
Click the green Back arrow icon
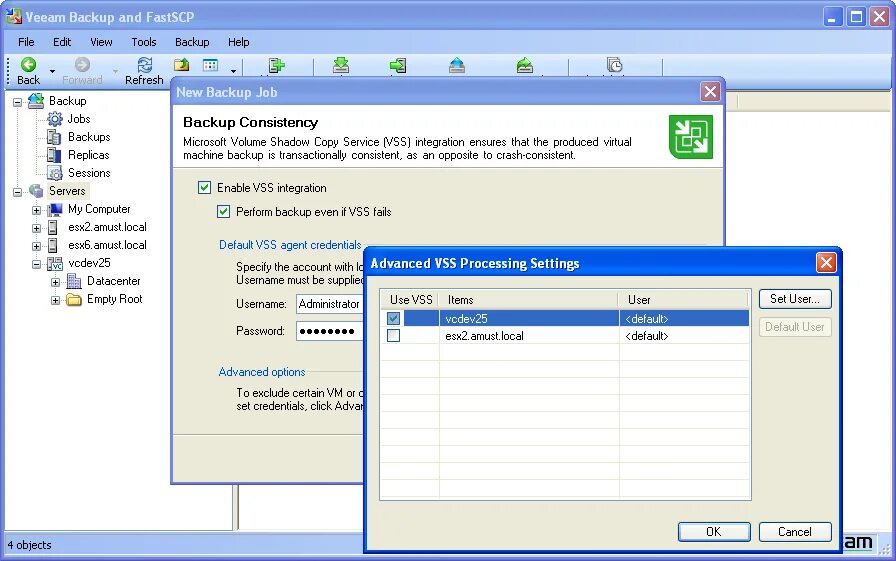pos(28,65)
